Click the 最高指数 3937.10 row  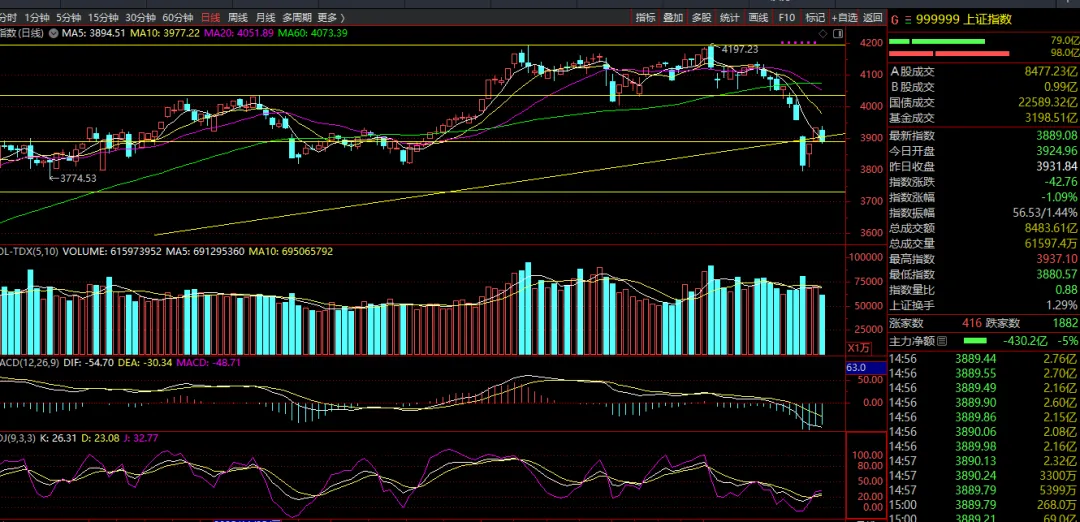(984, 260)
